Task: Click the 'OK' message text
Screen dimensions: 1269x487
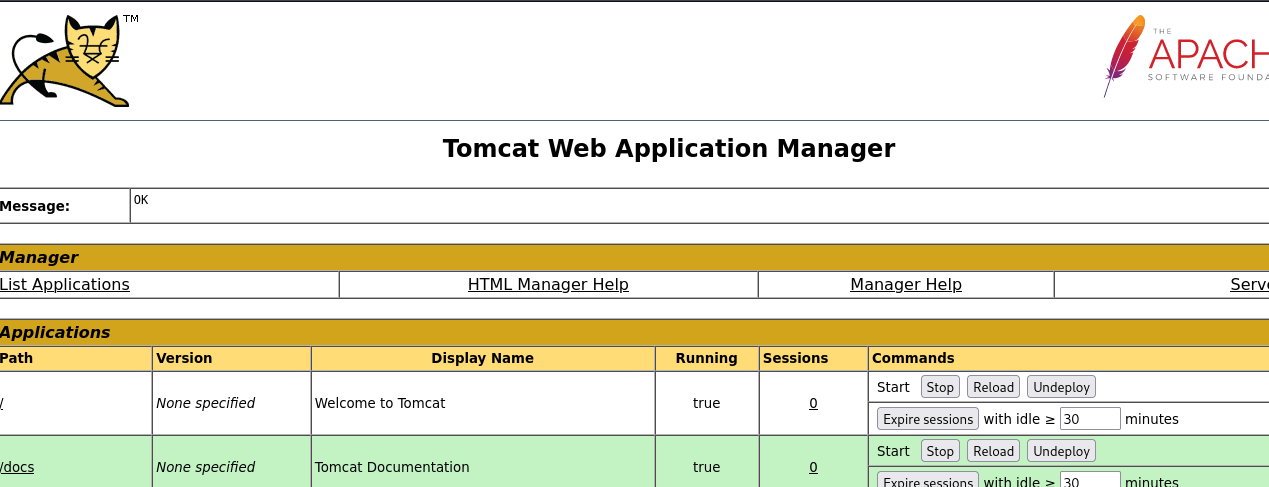Action: 141,200
